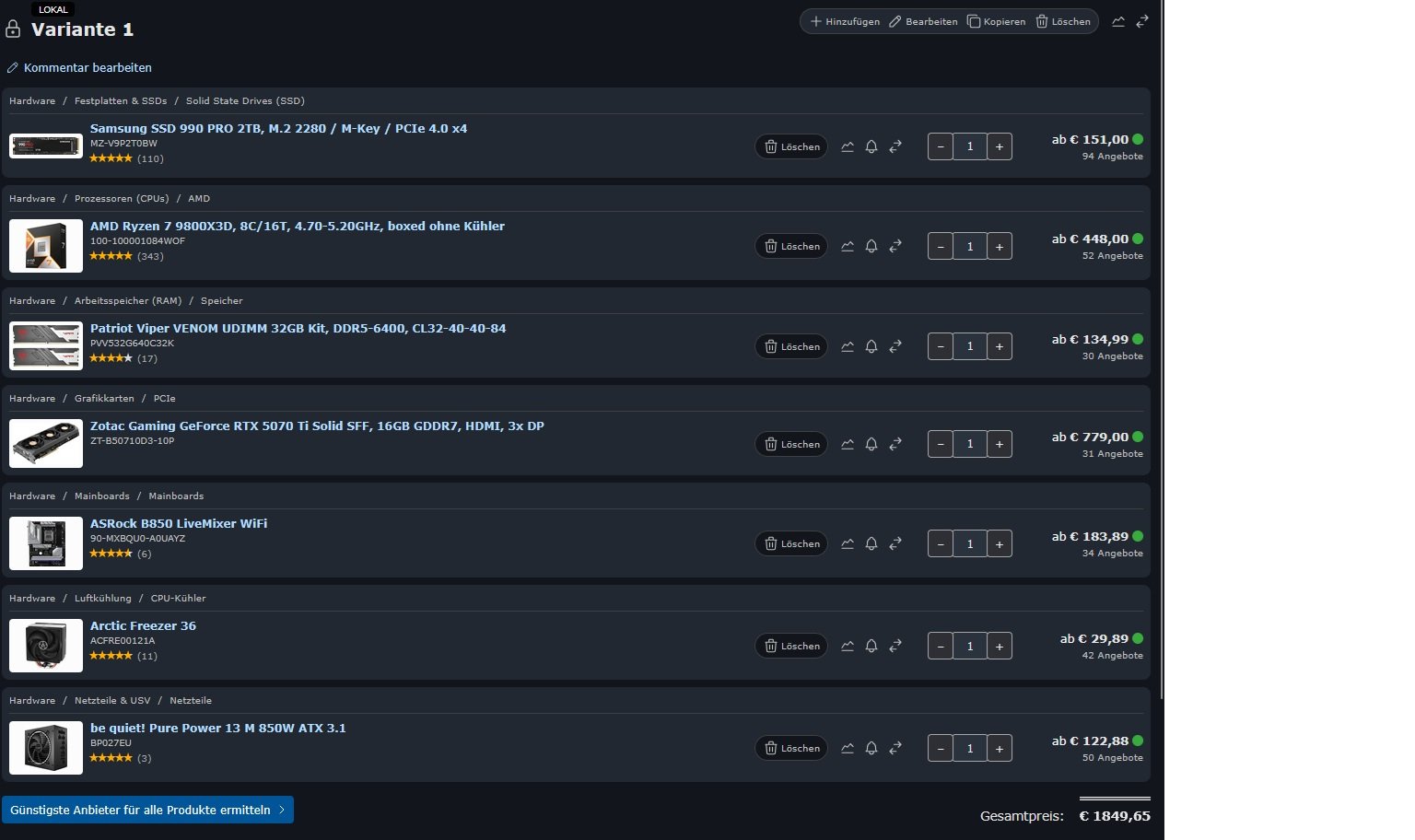
Task: Click the Zotac RTX 5070 Ti thumbnail image
Action: click(46, 443)
